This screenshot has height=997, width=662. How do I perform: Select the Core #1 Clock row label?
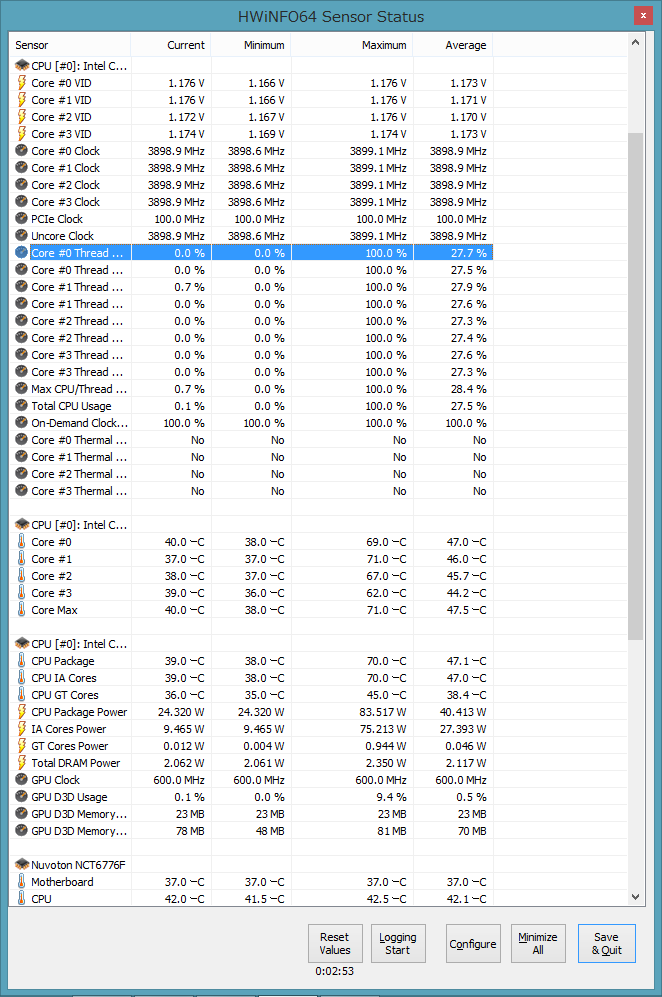(x=66, y=168)
